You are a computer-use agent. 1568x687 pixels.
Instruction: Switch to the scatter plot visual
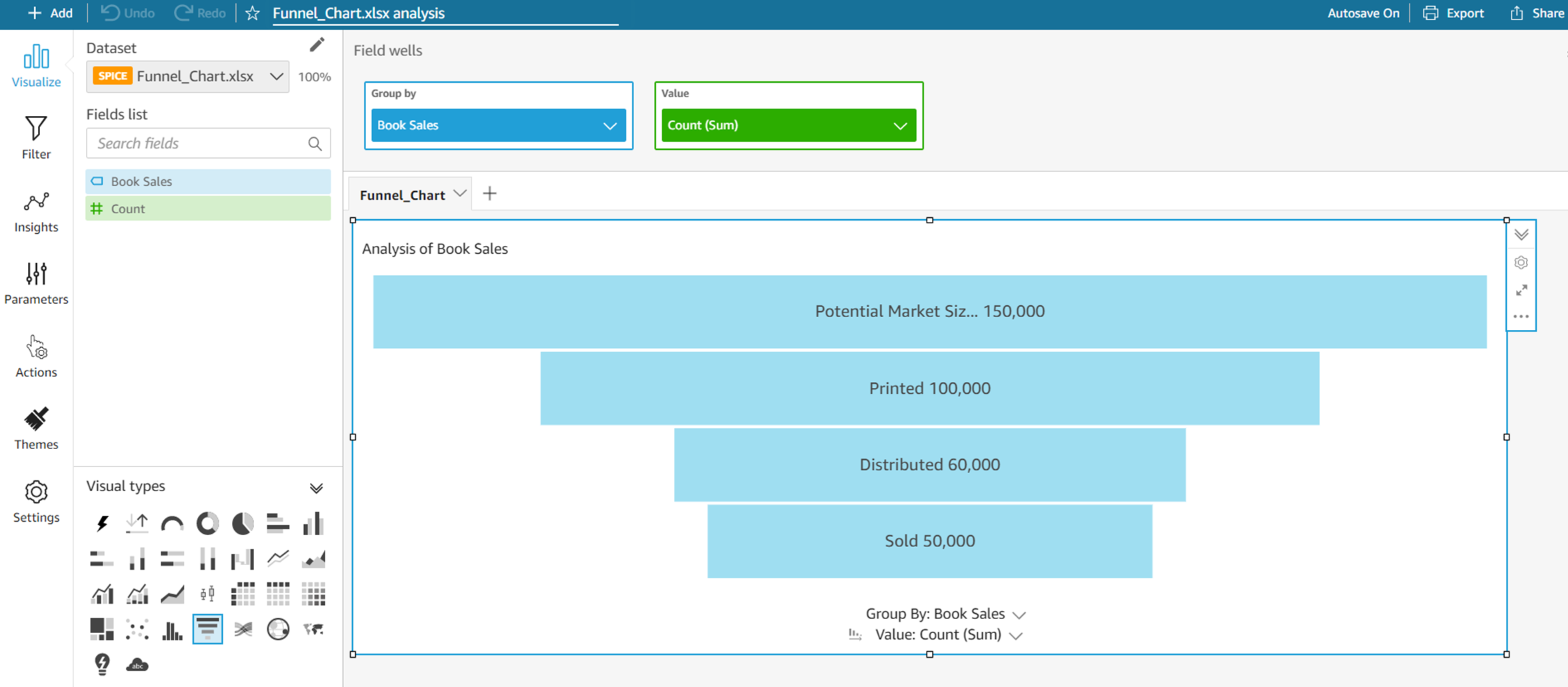[x=137, y=629]
